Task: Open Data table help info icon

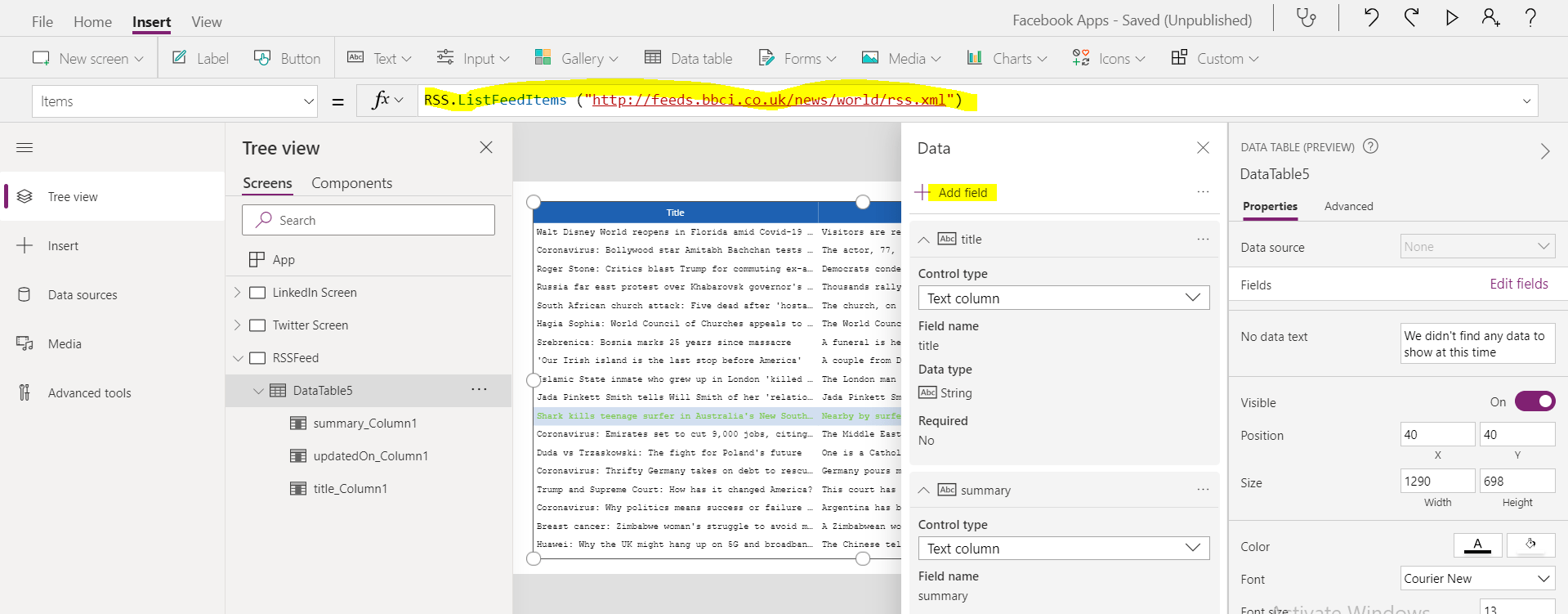Action: click(x=1371, y=146)
